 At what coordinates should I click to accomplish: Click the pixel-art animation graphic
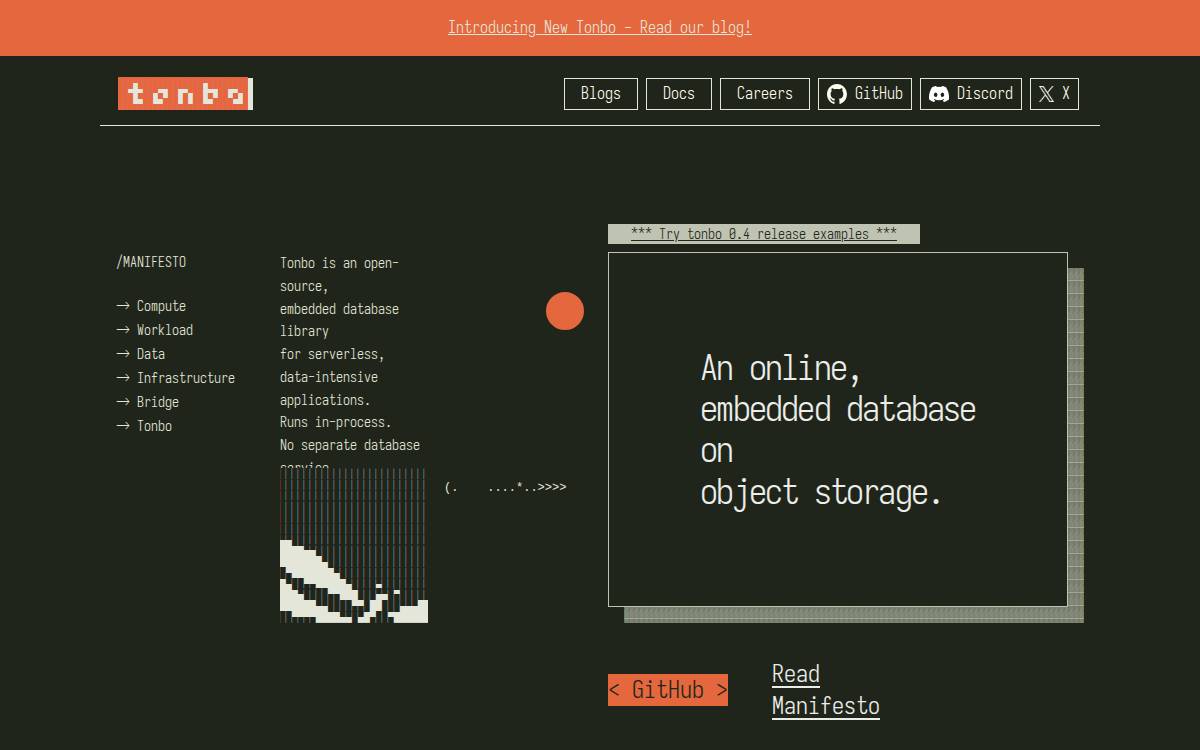[354, 546]
